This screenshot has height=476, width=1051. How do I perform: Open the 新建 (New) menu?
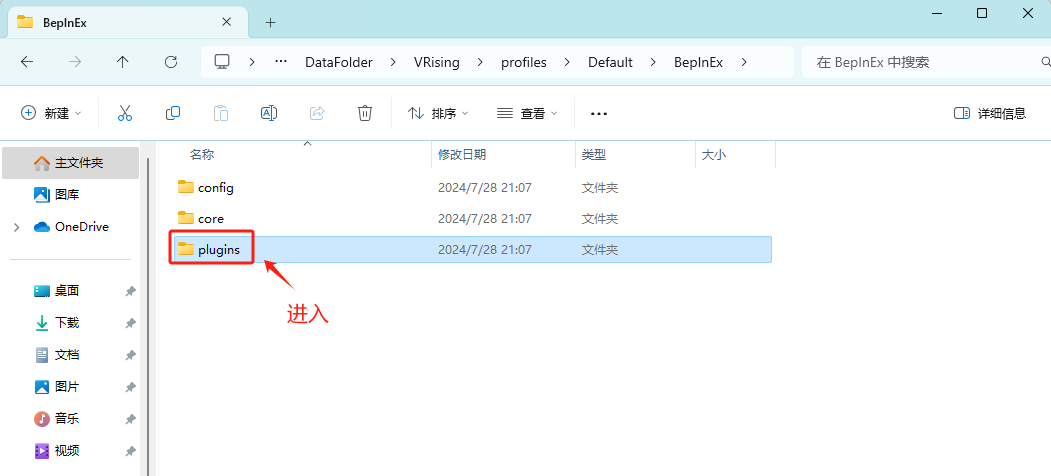tap(52, 113)
